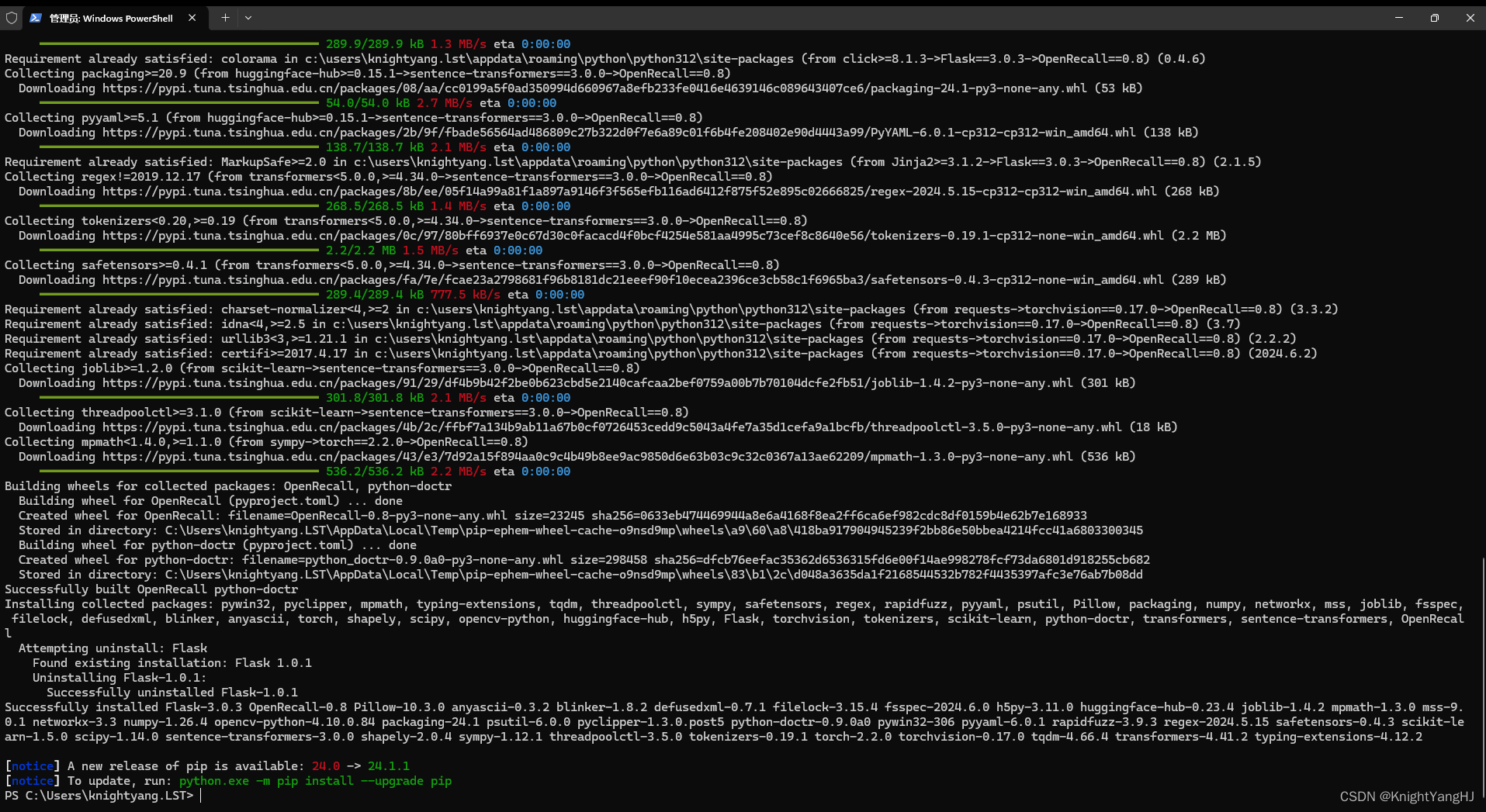The width and height of the screenshot is (1486, 812).
Task: Restore down the terminal window
Action: 1435,18
